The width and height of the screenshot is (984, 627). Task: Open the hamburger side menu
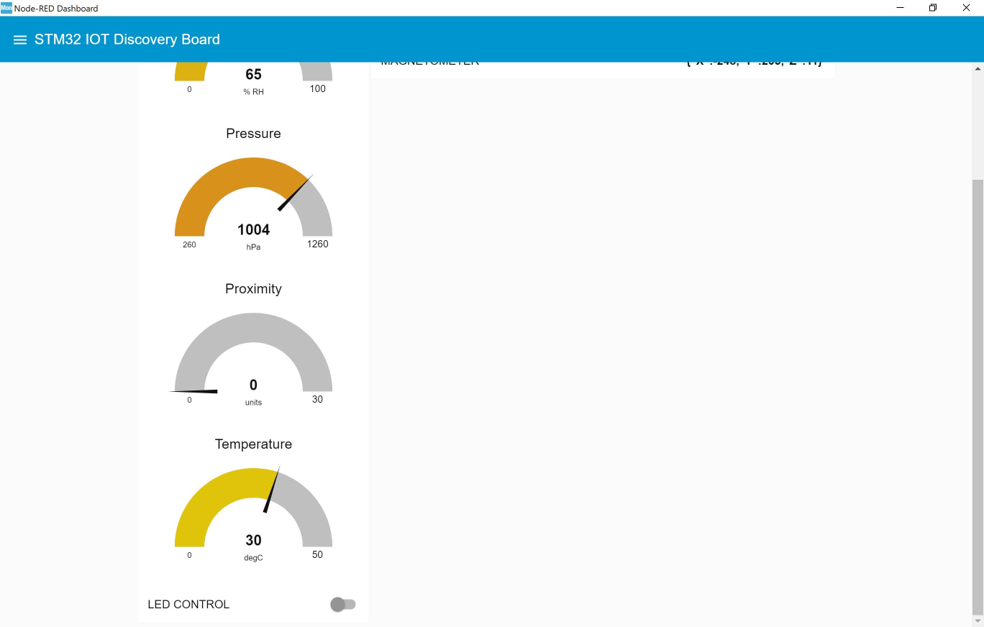(20, 40)
